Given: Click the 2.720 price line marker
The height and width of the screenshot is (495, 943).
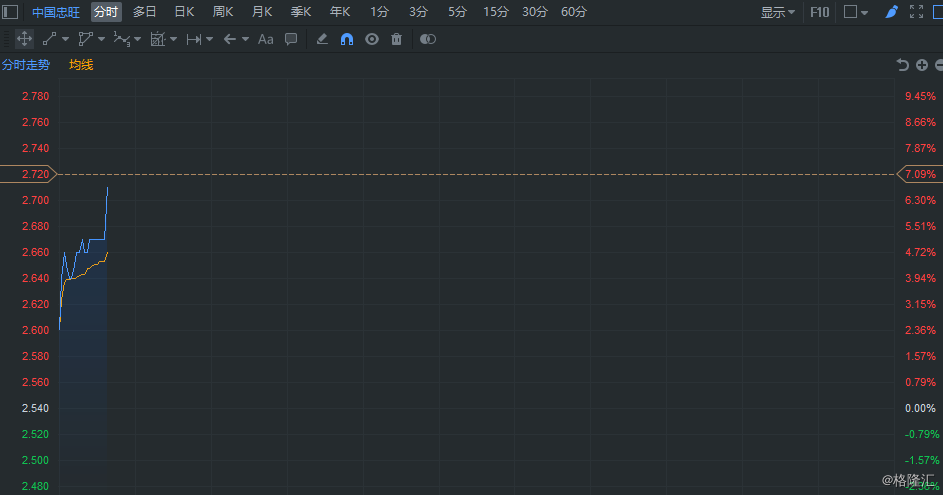Looking at the screenshot, I should (x=28, y=174).
